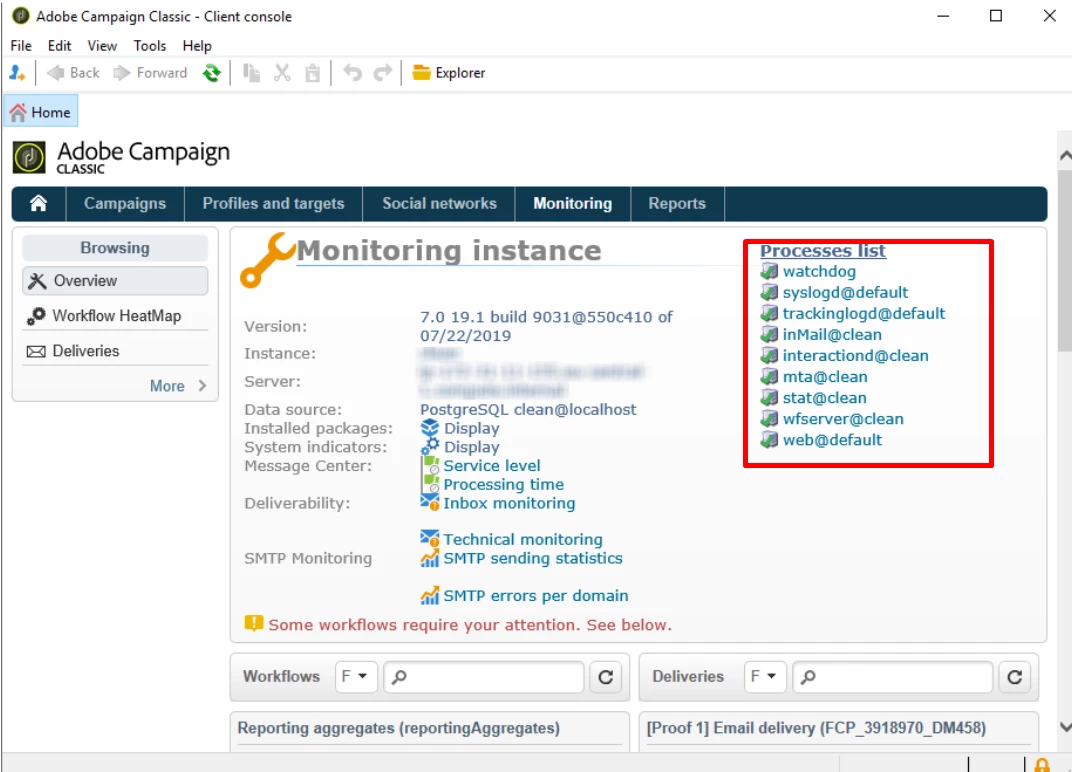
Task: Click SMTP errors per domain chart icon
Action: (x=429, y=596)
